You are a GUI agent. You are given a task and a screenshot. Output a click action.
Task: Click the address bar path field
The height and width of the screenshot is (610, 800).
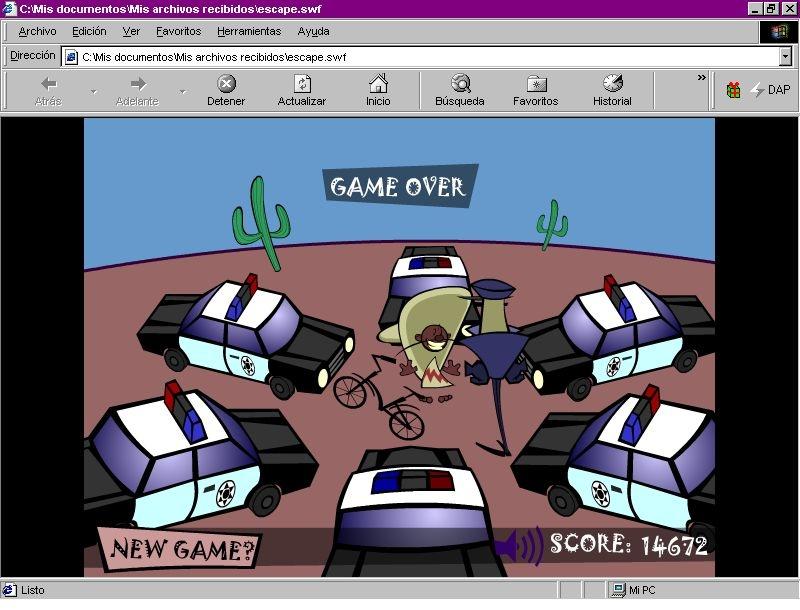420,57
